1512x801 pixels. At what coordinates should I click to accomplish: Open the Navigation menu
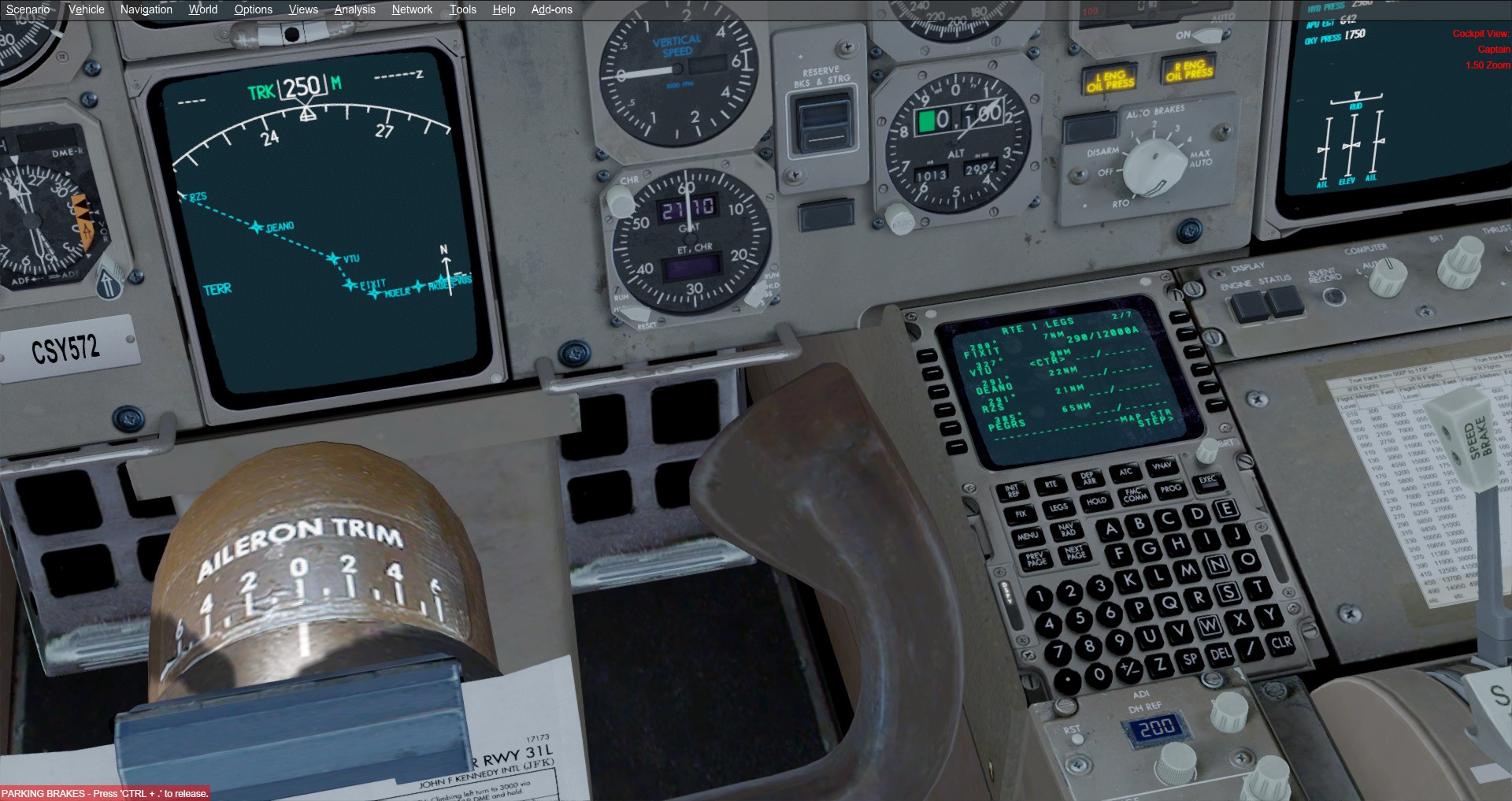146,9
